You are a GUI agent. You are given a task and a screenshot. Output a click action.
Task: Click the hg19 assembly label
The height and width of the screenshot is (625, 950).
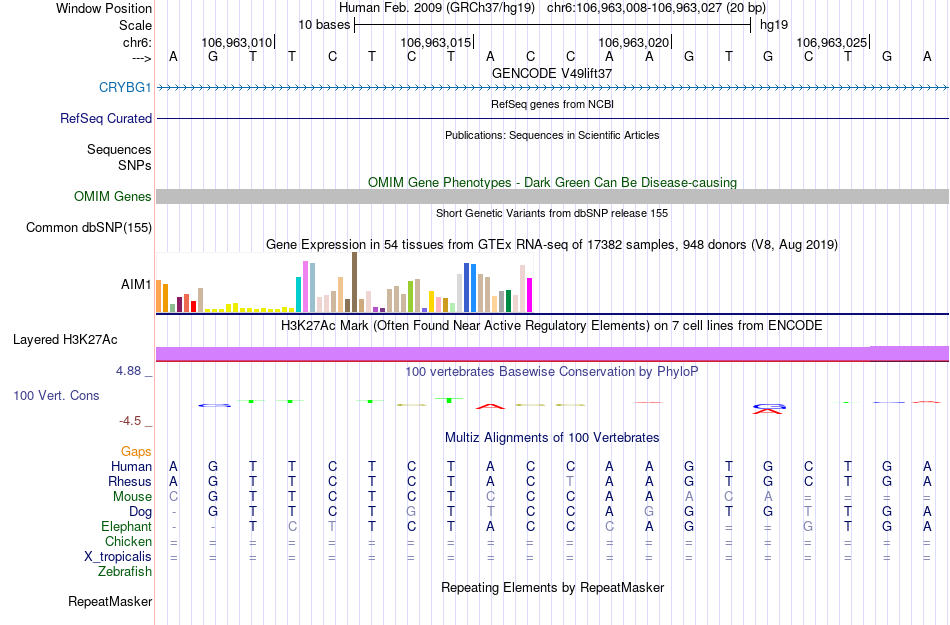coord(774,25)
